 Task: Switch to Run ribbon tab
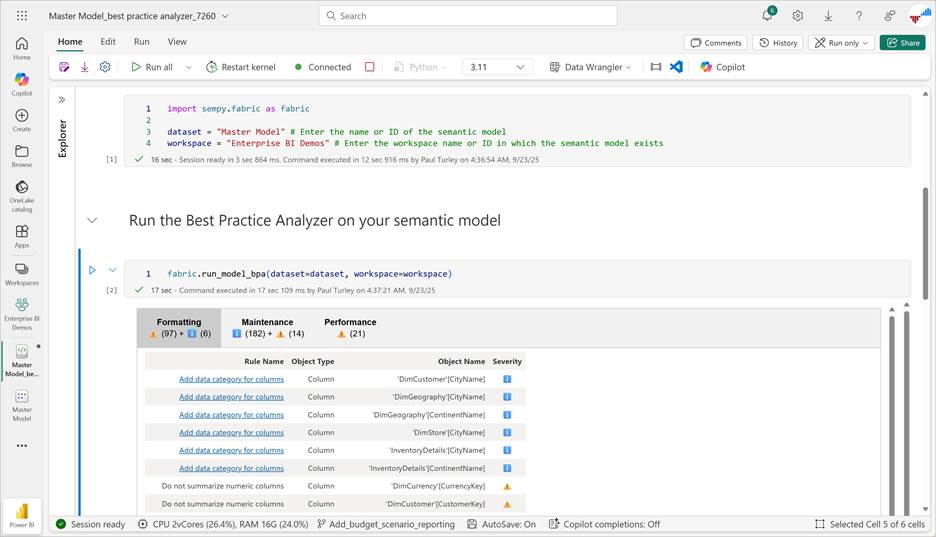pos(141,42)
